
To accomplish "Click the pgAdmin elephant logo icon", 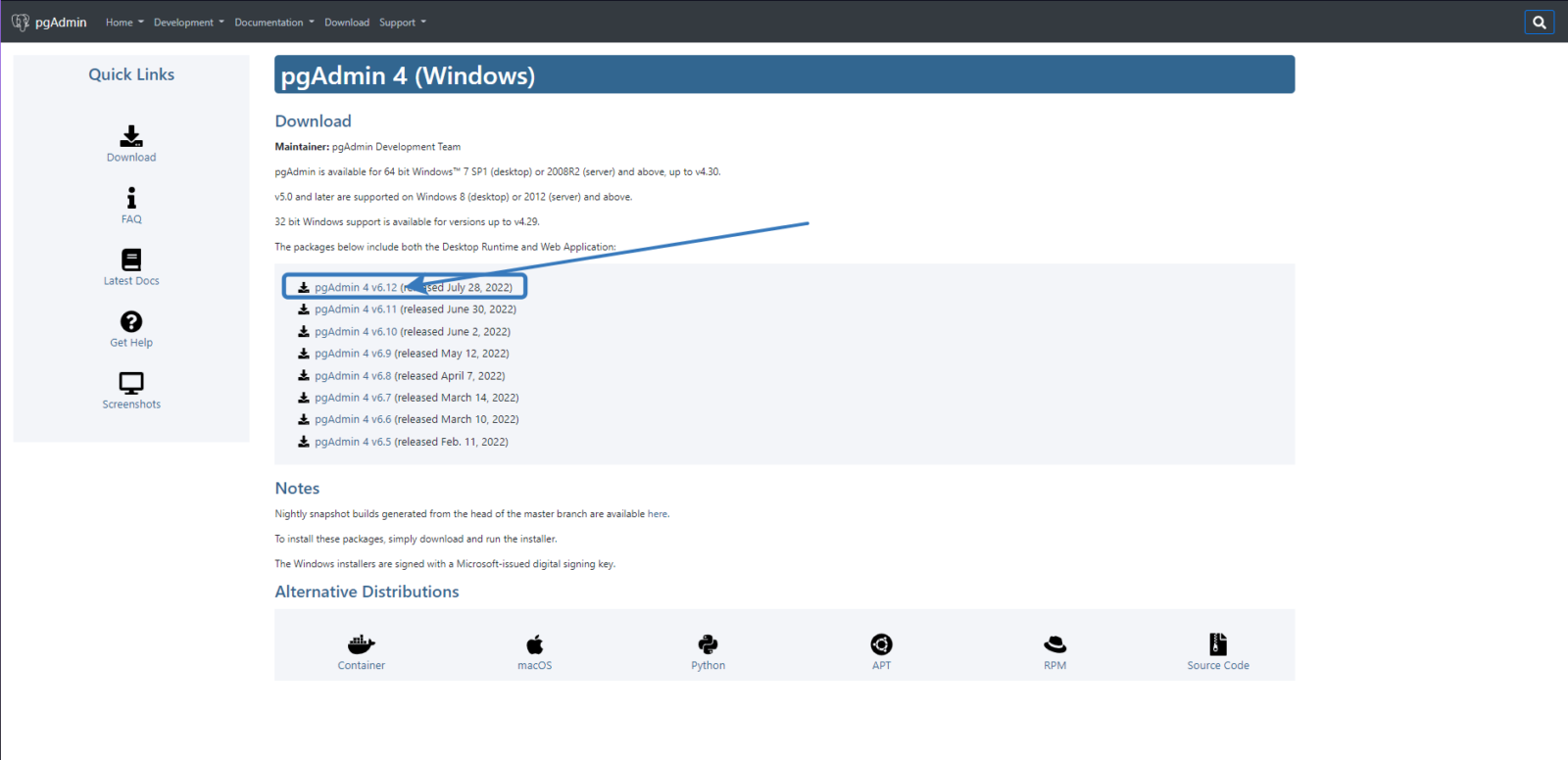I will pyautogui.click(x=21, y=22).
